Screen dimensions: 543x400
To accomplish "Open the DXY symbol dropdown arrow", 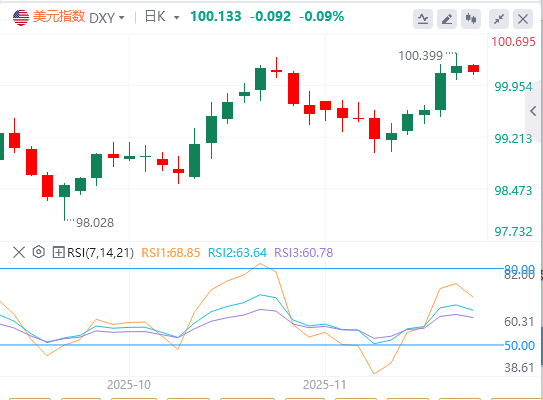I will tap(122, 17).
